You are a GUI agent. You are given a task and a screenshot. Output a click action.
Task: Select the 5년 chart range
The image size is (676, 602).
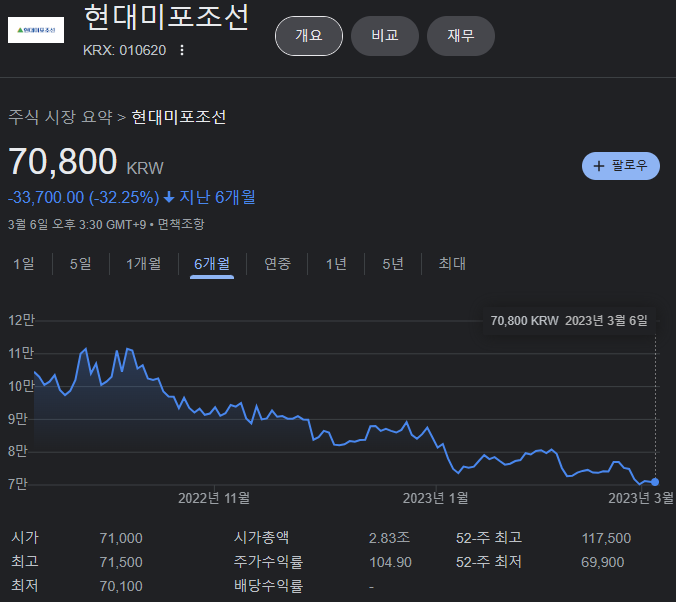(x=393, y=263)
